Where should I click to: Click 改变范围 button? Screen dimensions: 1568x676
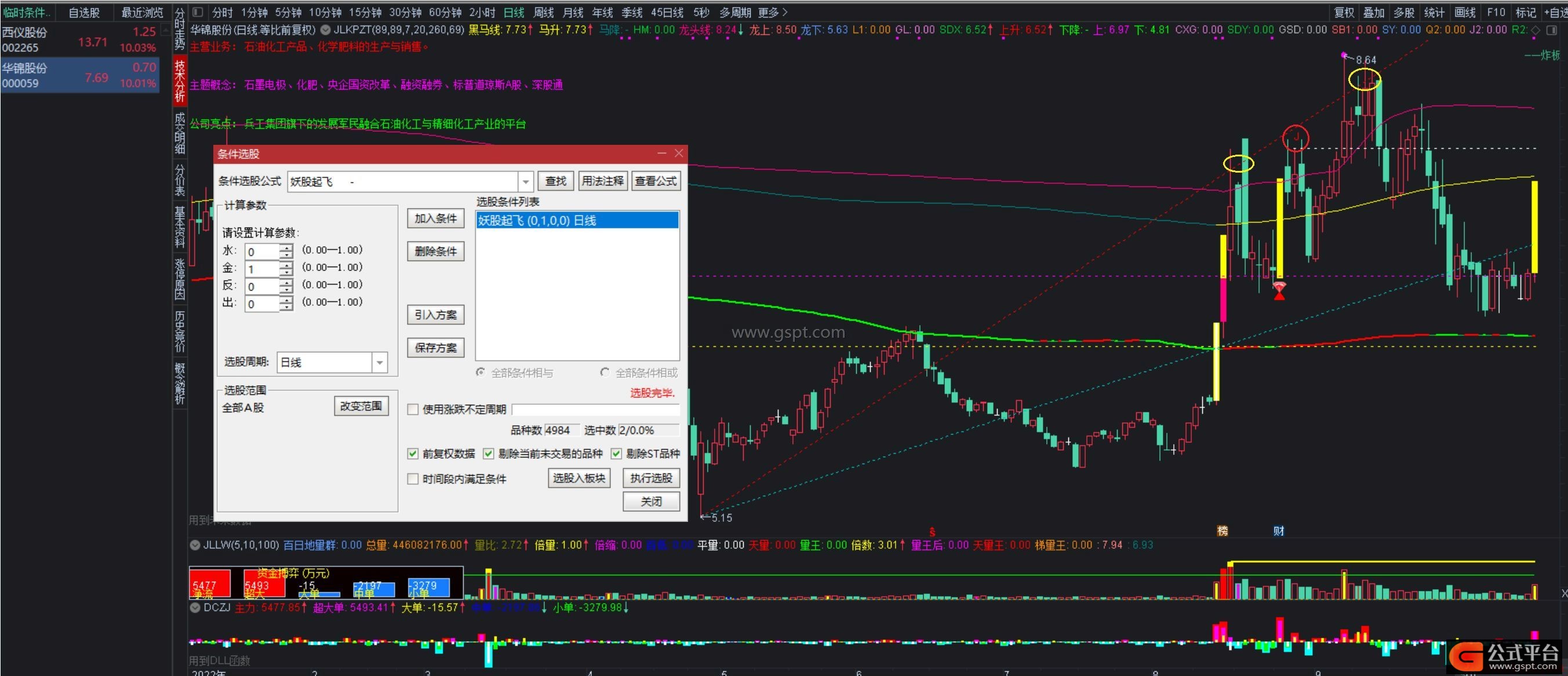pos(361,406)
